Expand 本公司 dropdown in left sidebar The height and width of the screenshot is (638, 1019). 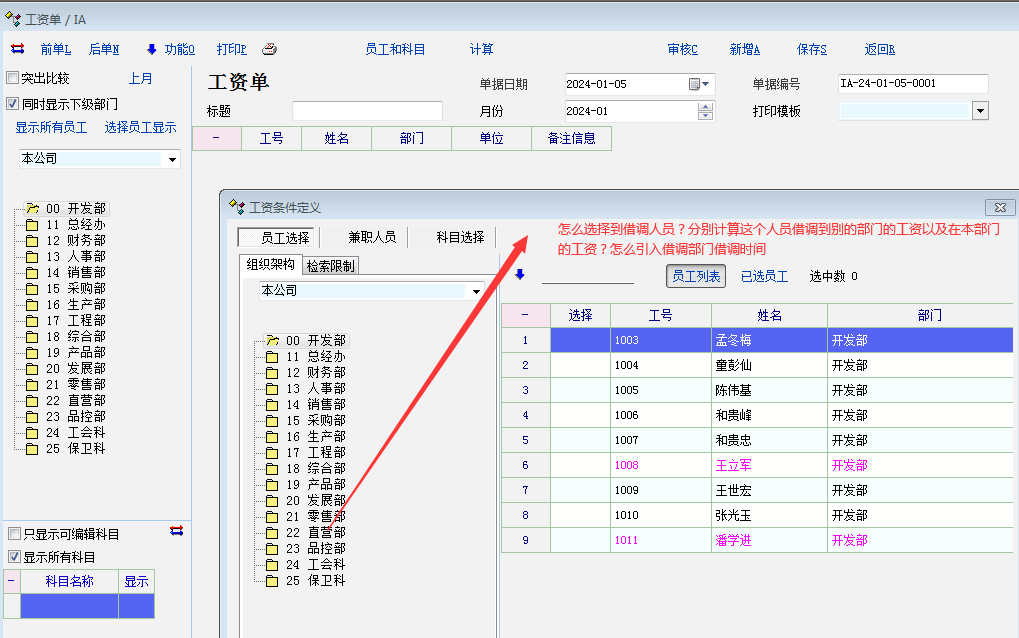coord(173,159)
